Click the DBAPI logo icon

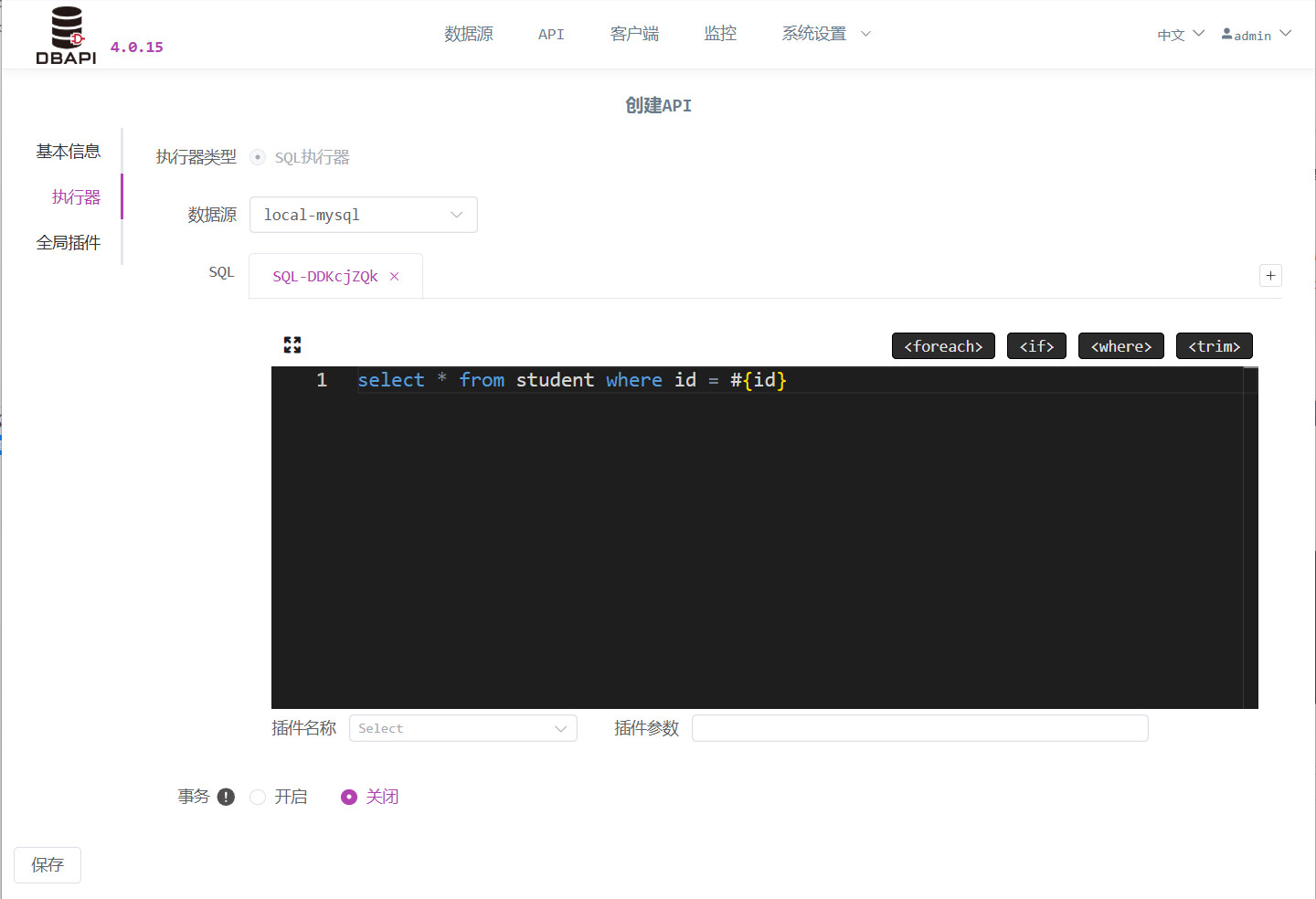(65, 33)
